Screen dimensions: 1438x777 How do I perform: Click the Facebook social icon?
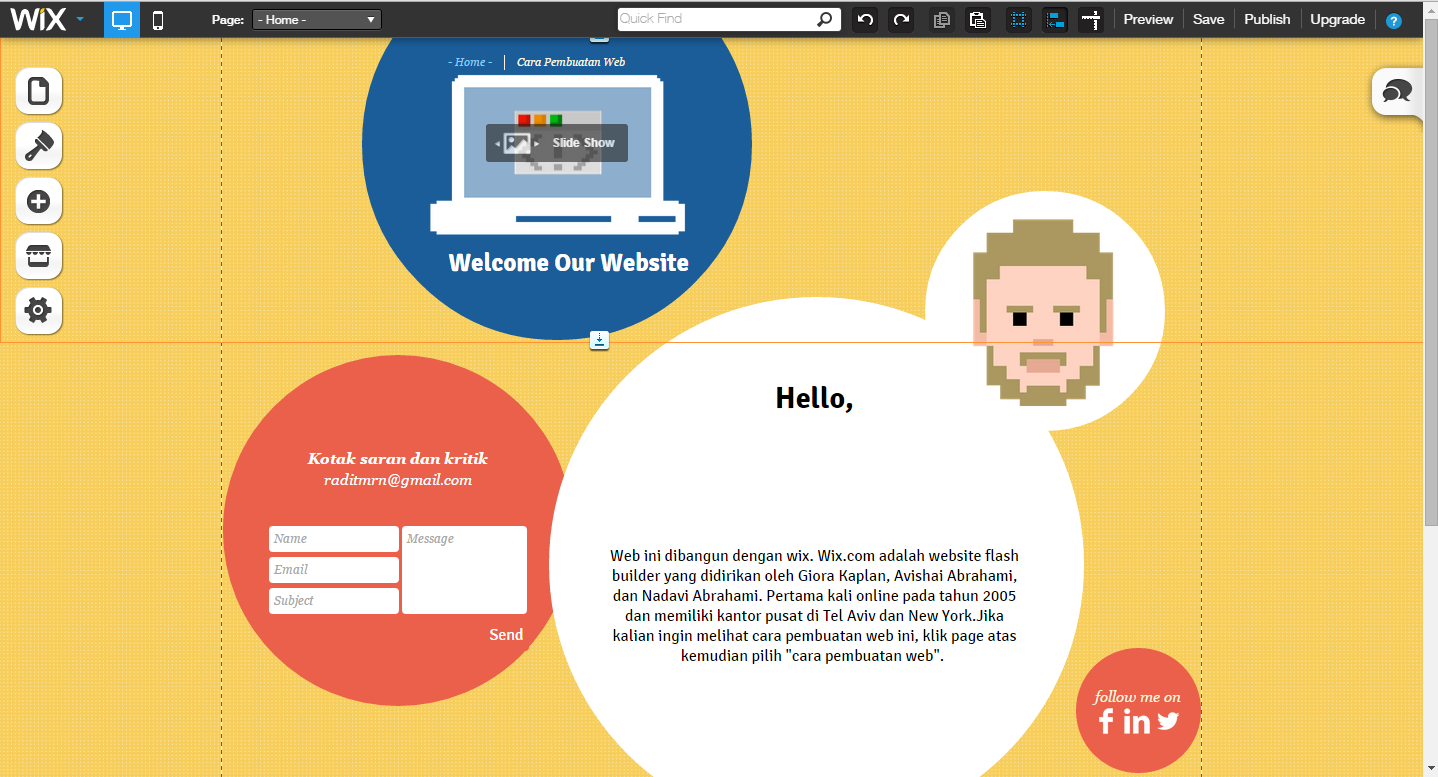1106,721
